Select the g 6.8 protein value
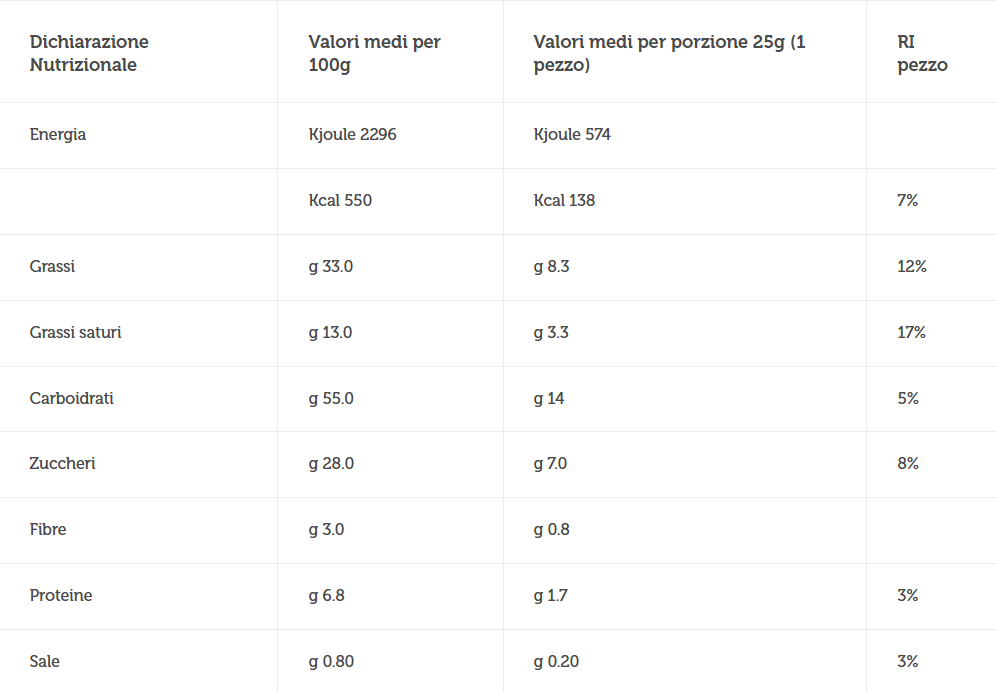Viewport: 997px width, 693px height. 326,596
